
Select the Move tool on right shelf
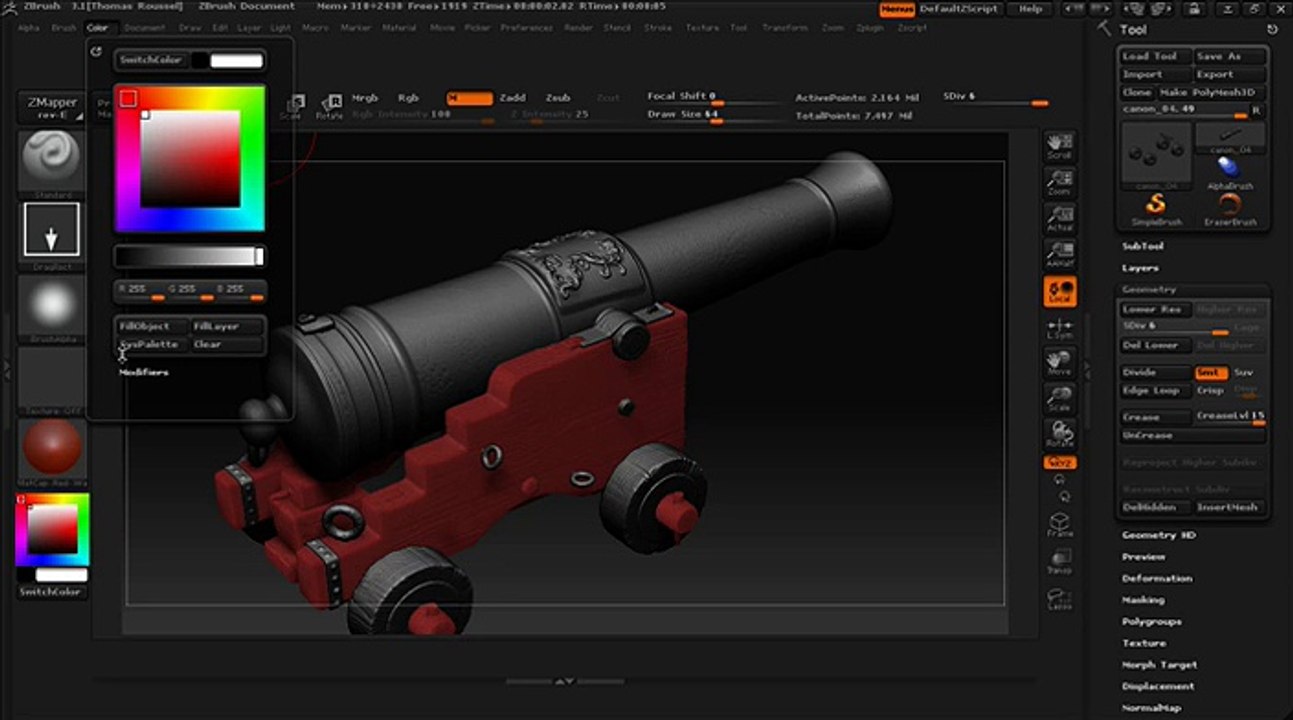(x=1059, y=363)
